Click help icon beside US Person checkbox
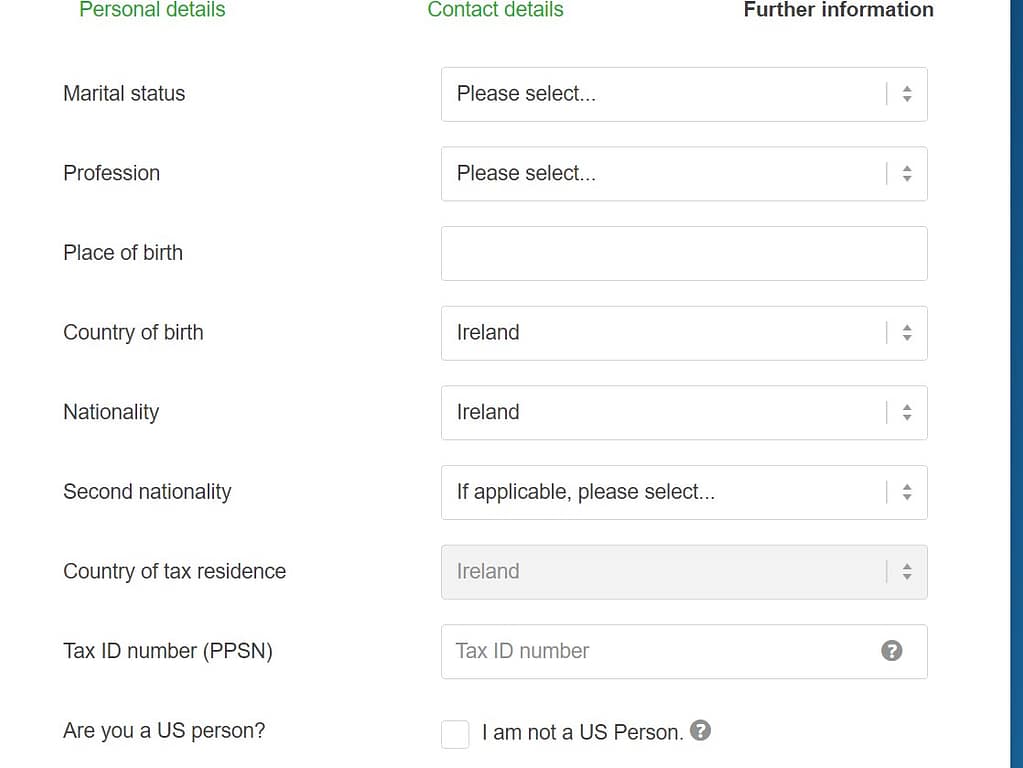The height and width of the screenshot is (768, 1023). point(701,731)
